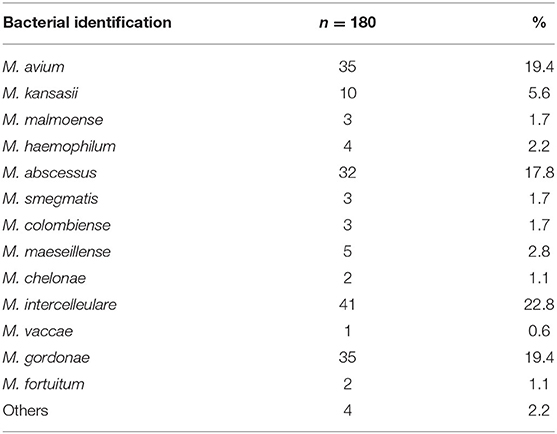Select the count 41 for M. intercelleulare
This screenshot has height=434, width=557.
tap(347, 305)
